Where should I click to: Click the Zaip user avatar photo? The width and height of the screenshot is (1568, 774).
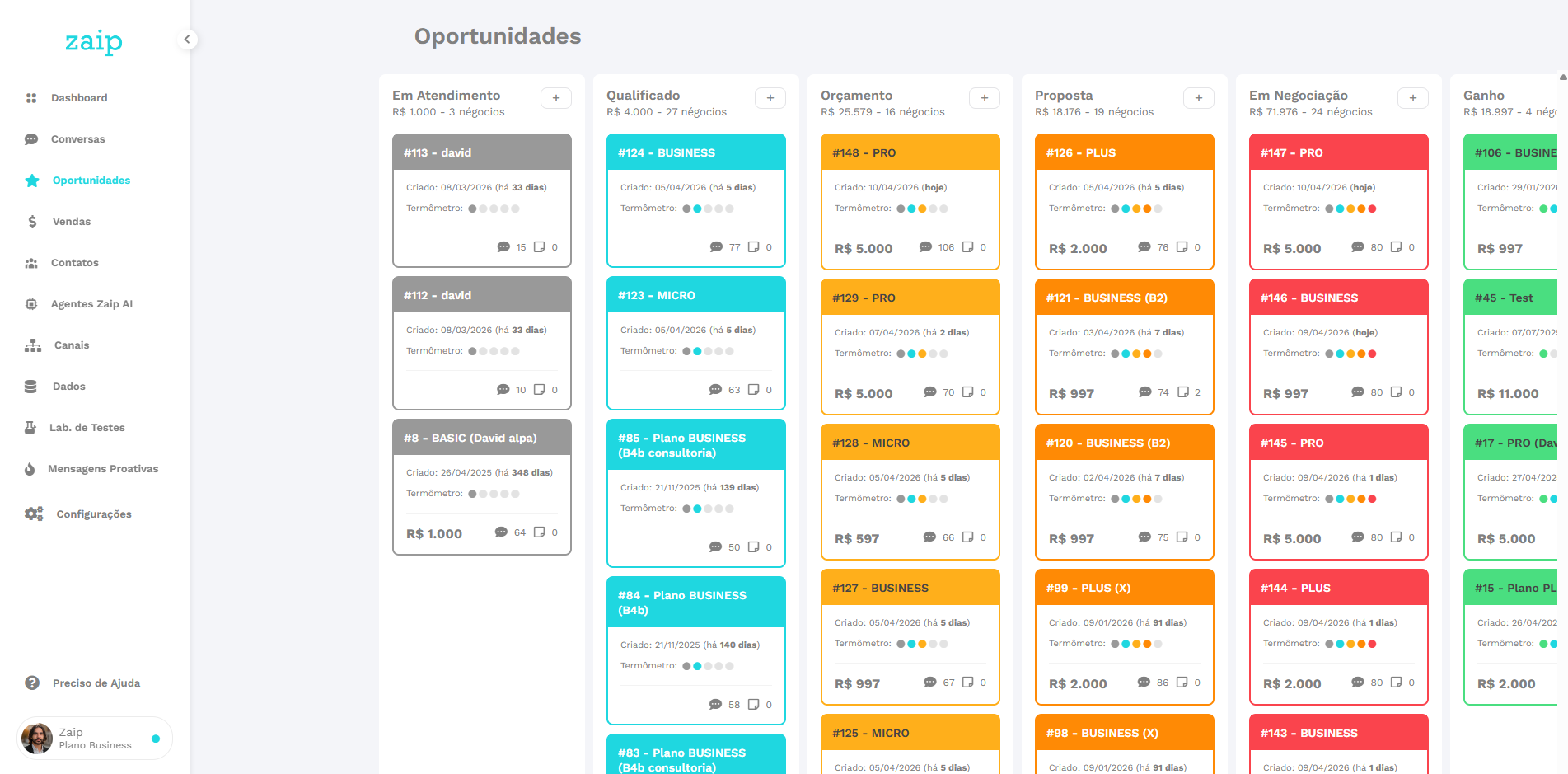click(37, 739)
